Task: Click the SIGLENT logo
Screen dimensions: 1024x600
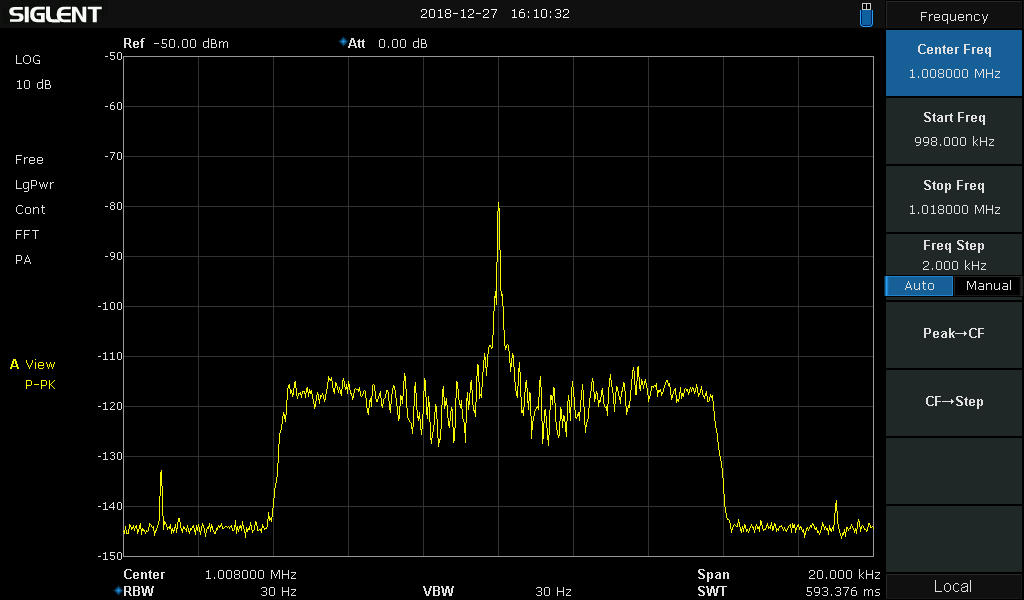Action: tap(55, 15)
